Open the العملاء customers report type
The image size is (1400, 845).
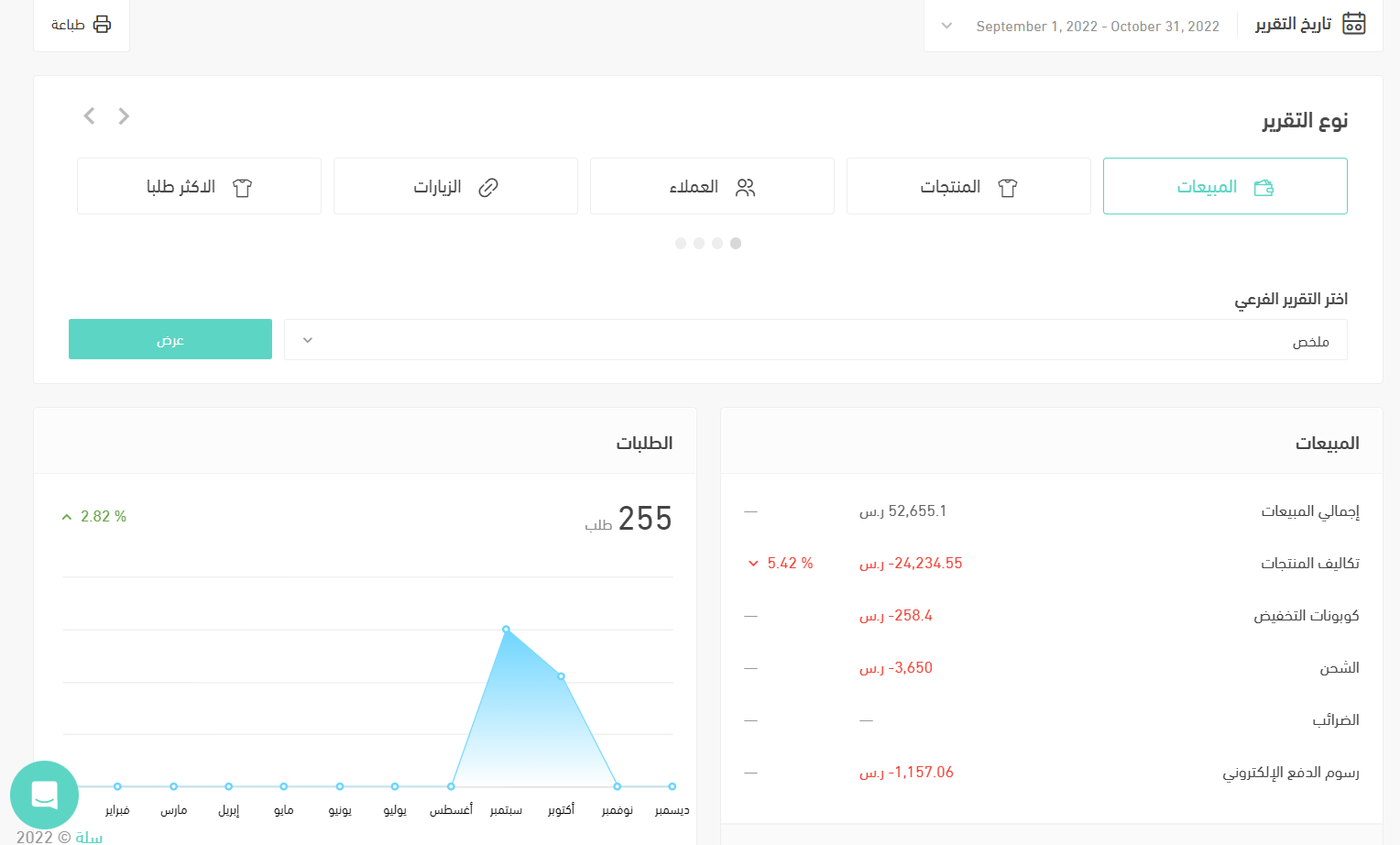click(x=711, y=187)
